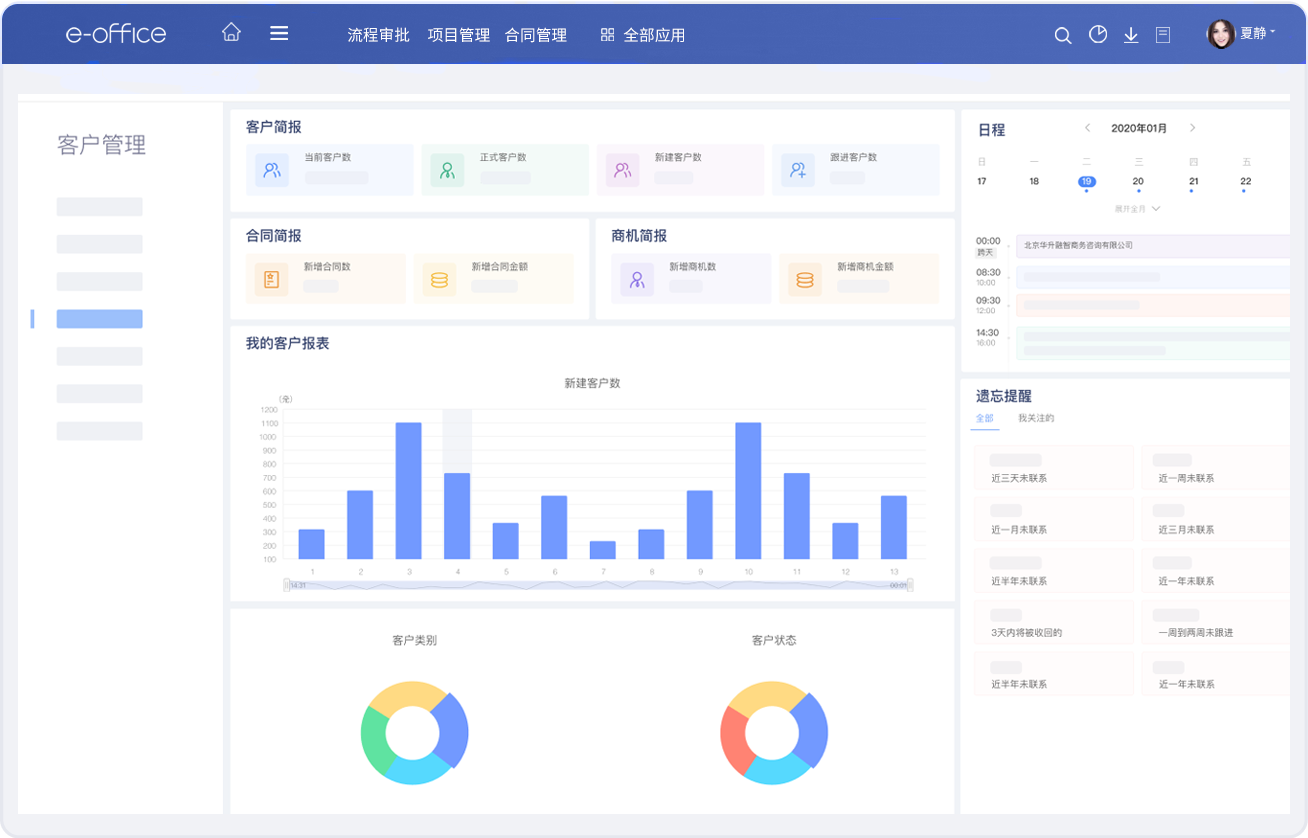Open 全部应用 apps grid
The height and width of the screenshot is (838, 1308).
[x=643, y=35]
